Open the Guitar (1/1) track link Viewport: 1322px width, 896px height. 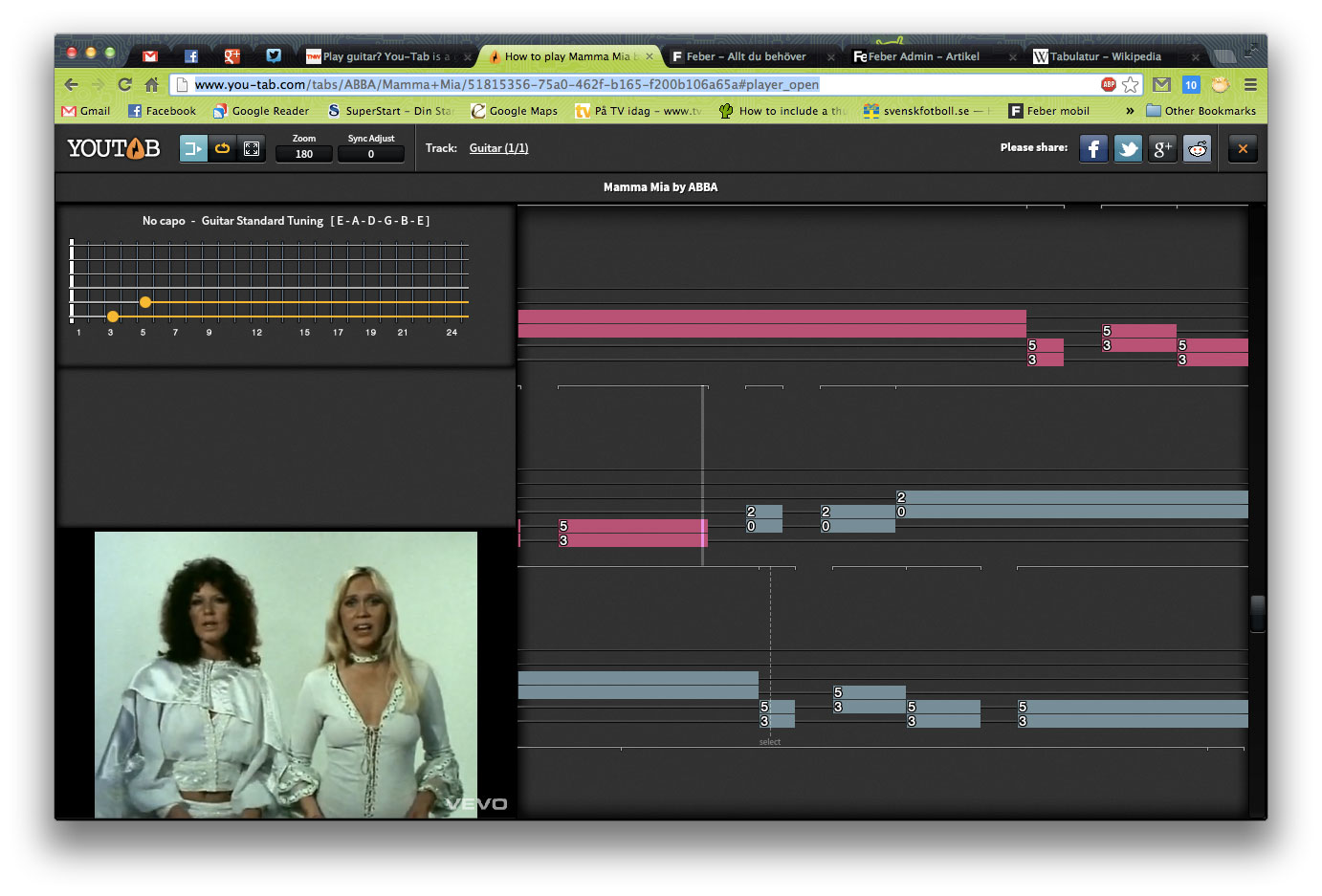pos(498,148)
